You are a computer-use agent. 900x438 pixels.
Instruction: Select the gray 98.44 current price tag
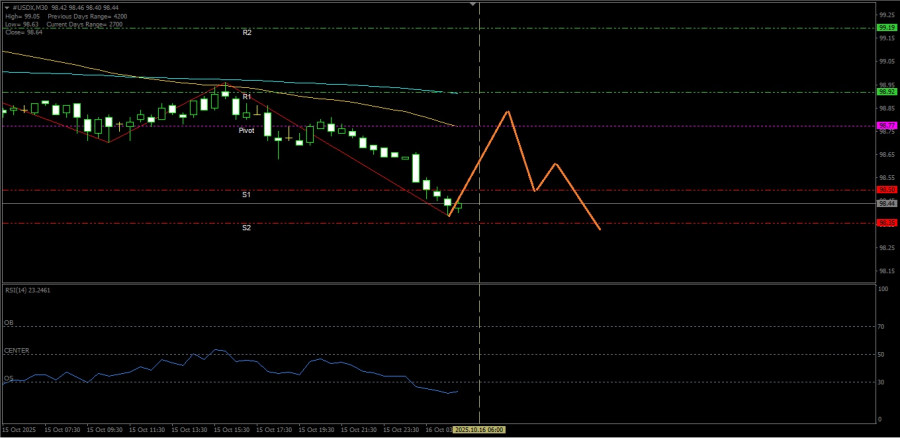tap(885, 203)
